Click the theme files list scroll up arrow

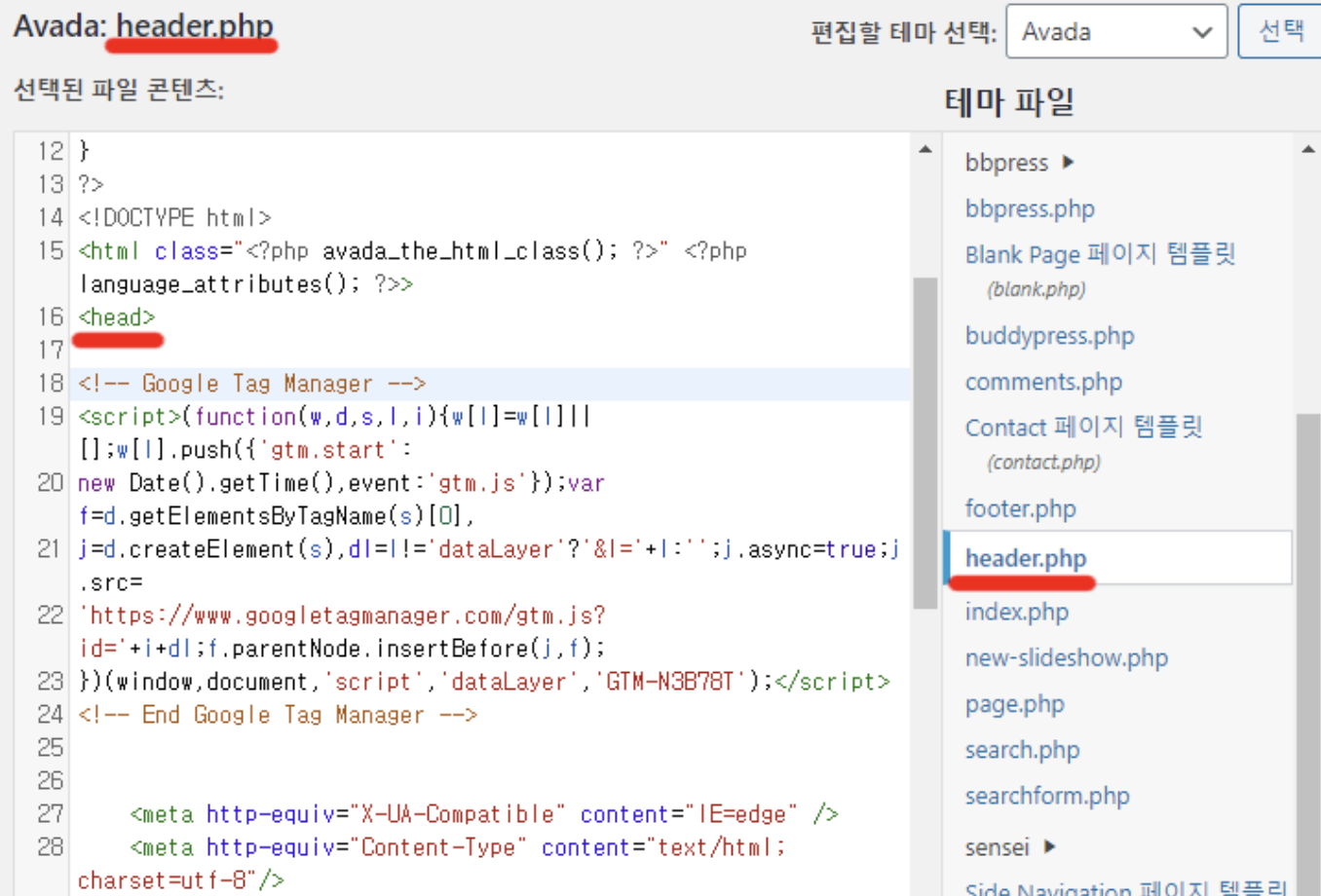(x=1307, y=150)
